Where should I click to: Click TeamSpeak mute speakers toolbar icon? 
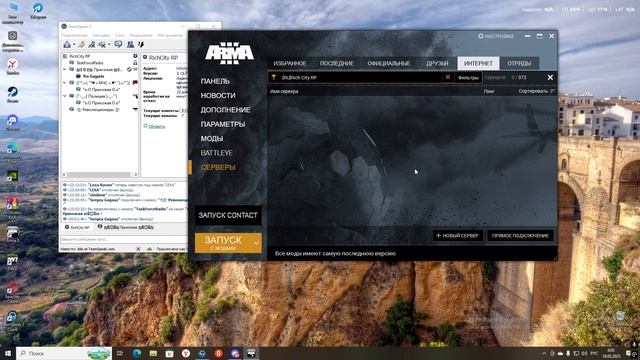point(102,44)
